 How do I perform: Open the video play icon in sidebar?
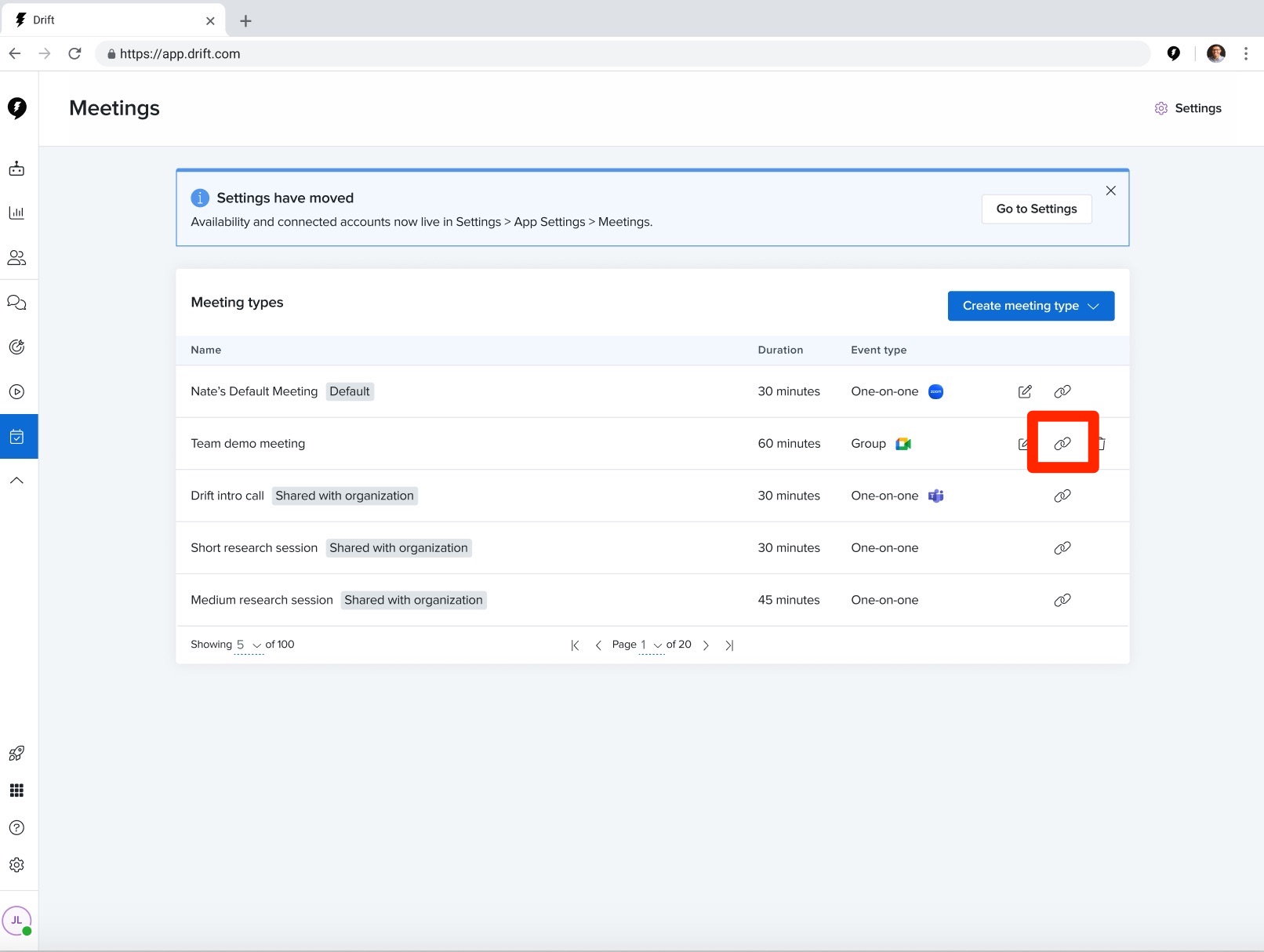tap(16, 392)
